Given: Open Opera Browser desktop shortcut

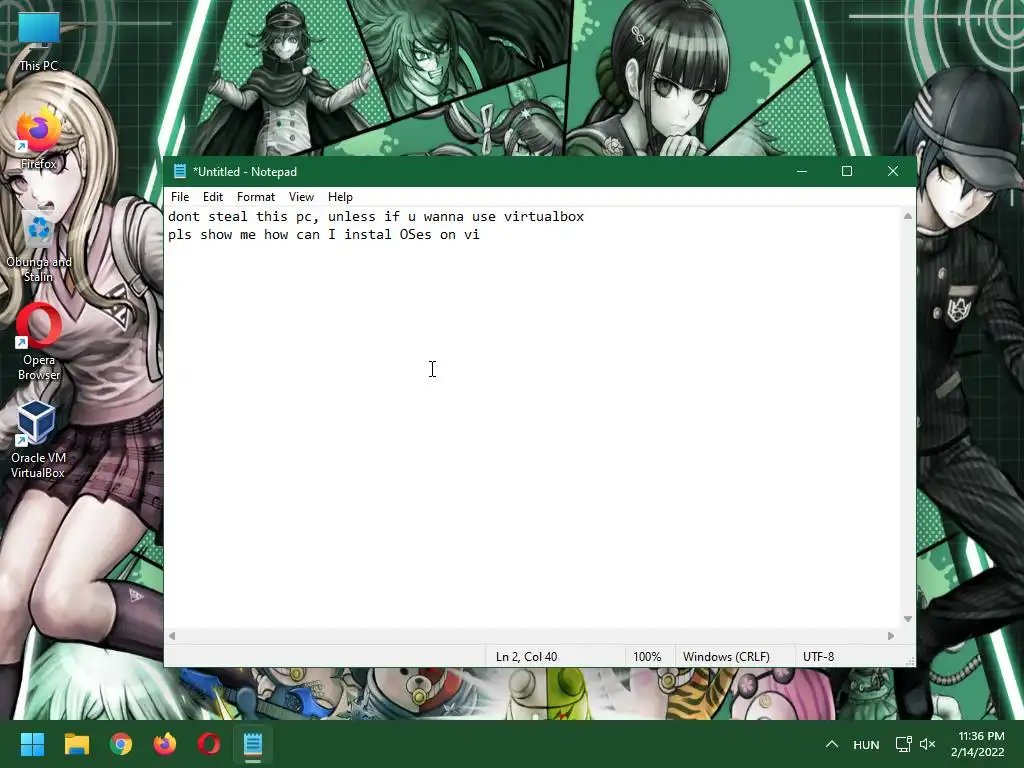Looking at the screenshot, I should (39, 341).
